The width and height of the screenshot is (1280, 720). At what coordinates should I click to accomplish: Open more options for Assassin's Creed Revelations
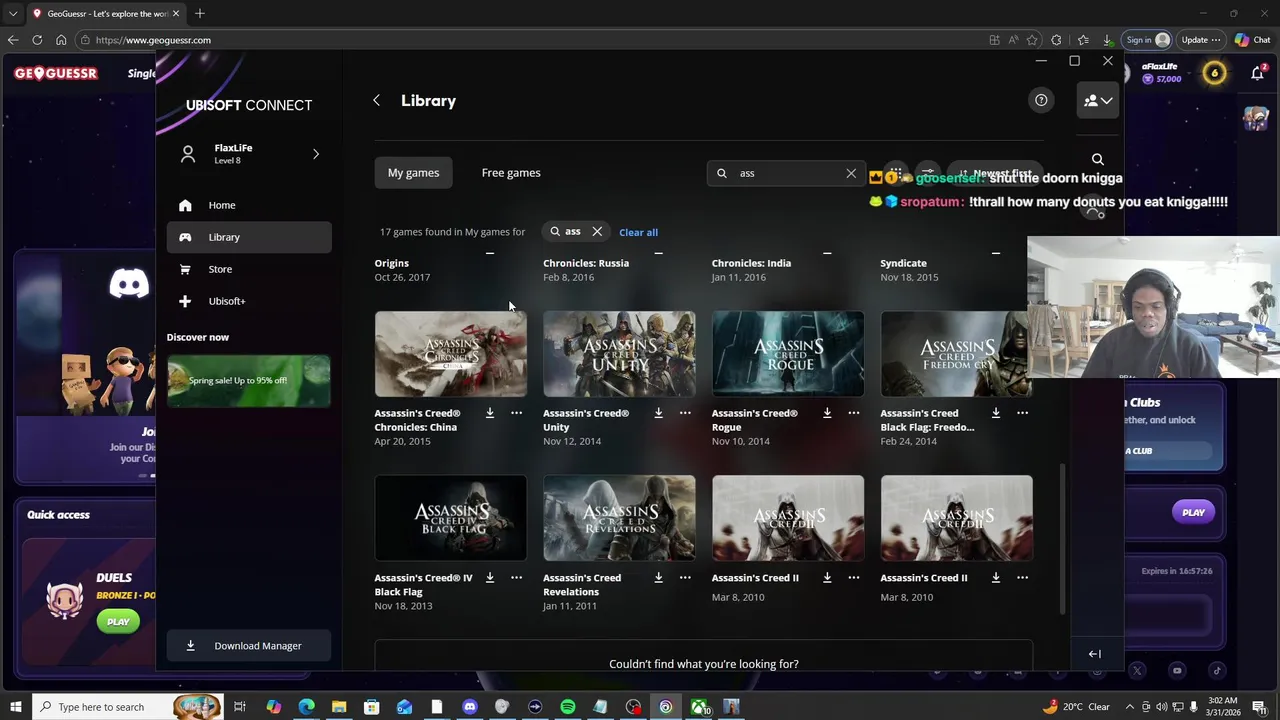[x=685, y=577]
